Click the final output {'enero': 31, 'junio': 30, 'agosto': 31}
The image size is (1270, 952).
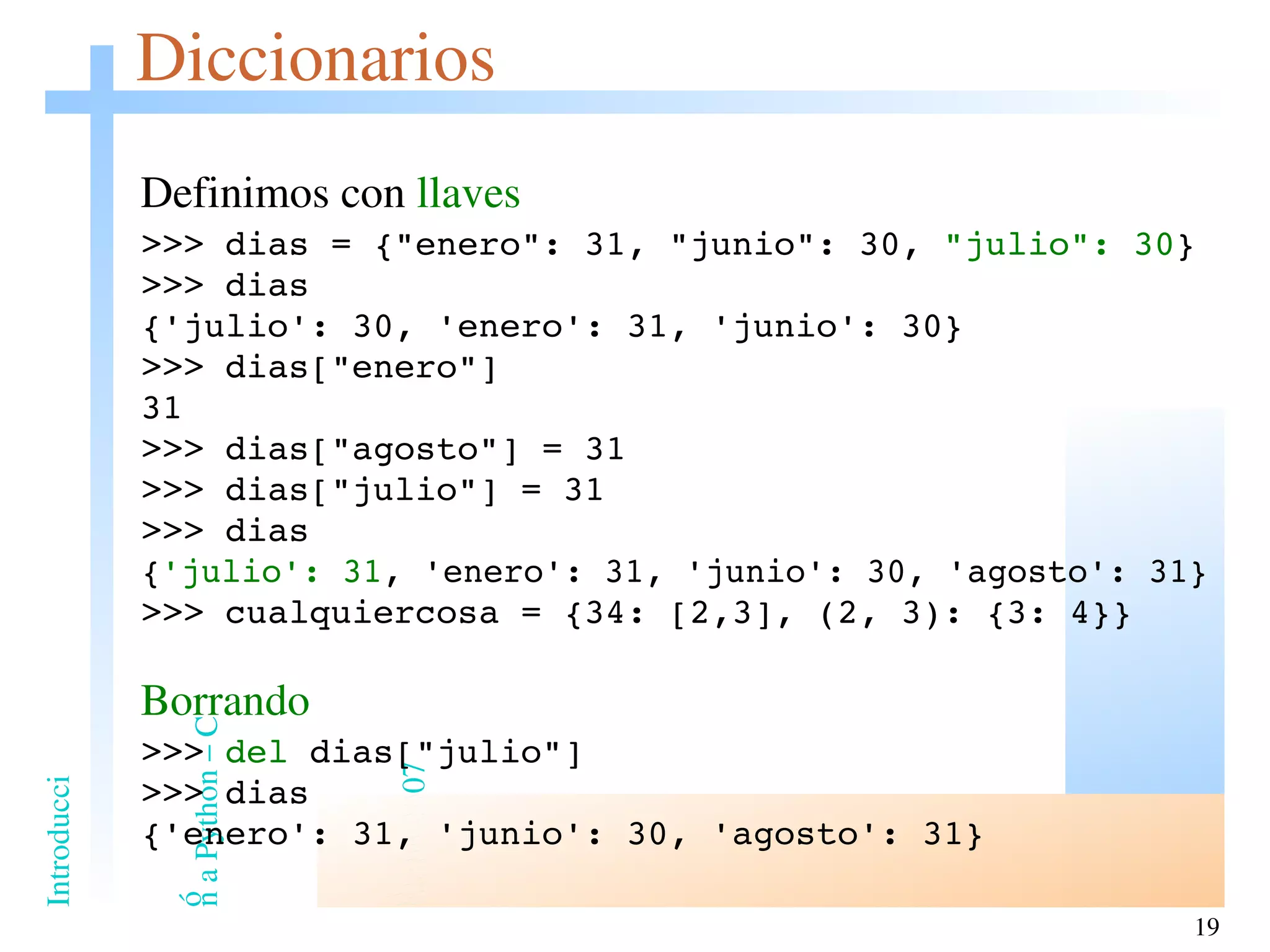pos(562,834)
